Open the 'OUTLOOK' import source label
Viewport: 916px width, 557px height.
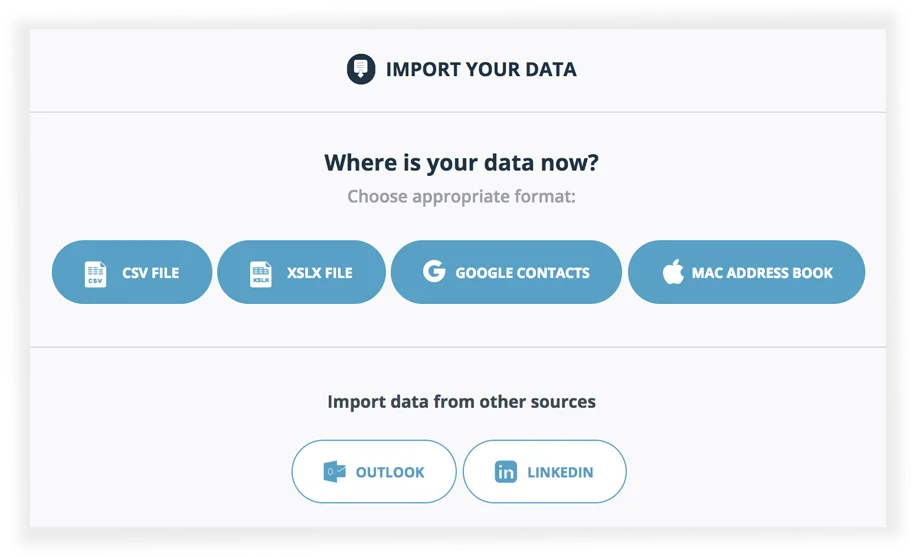tap(390, 472)
